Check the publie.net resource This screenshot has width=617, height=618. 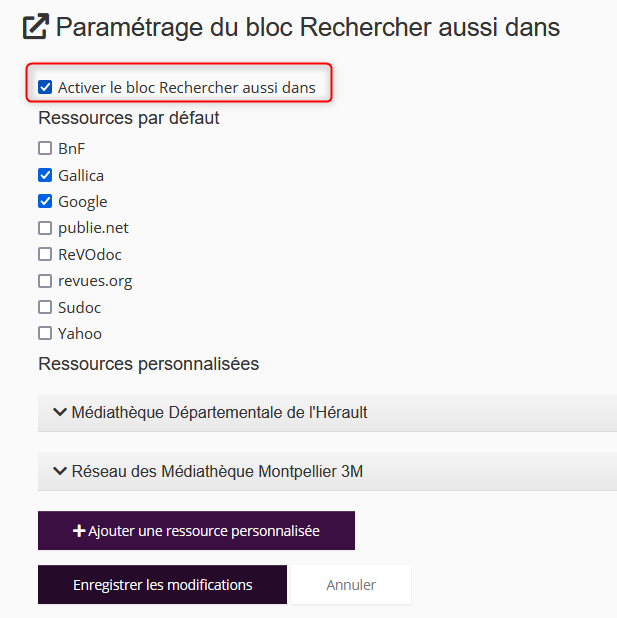pos(45,228)
